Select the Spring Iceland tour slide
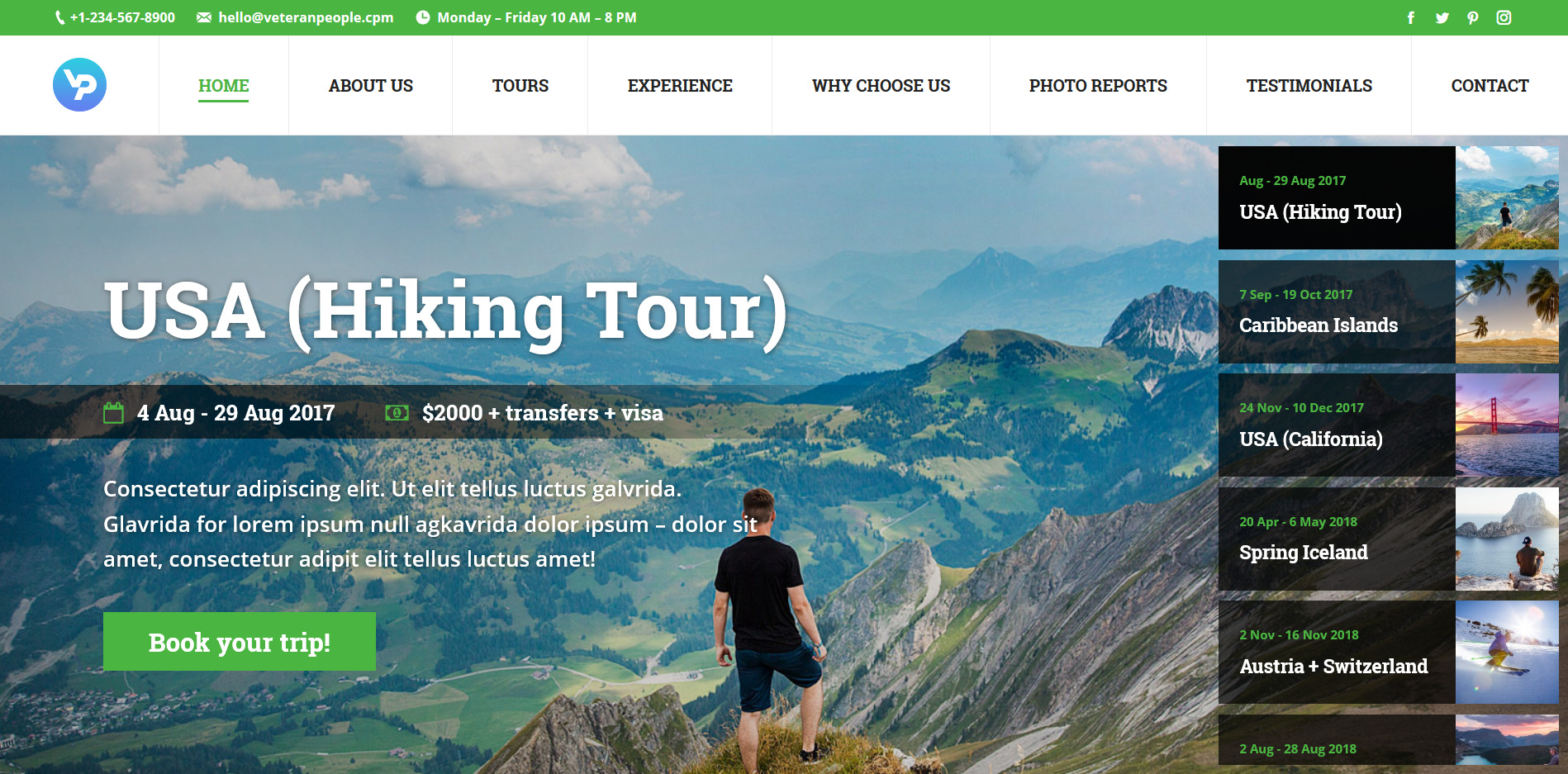This screenshot has width=1568, height=774. [x=1389, y=539]
